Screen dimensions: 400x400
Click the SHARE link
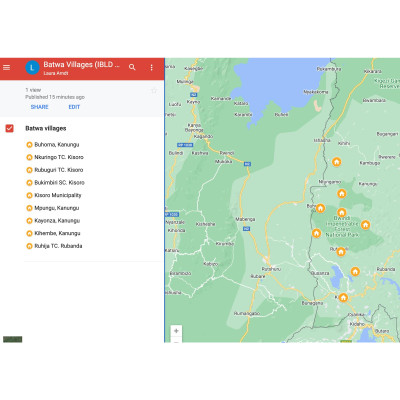point(39,107)
